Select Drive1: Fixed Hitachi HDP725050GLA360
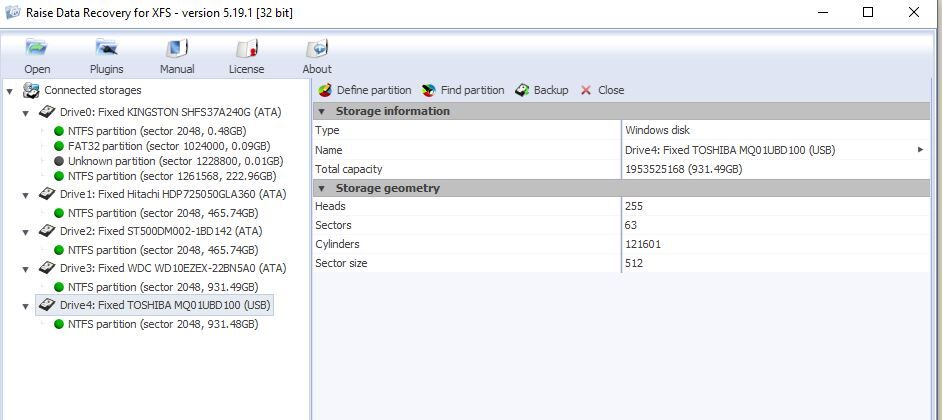 (x=173, y=194)
